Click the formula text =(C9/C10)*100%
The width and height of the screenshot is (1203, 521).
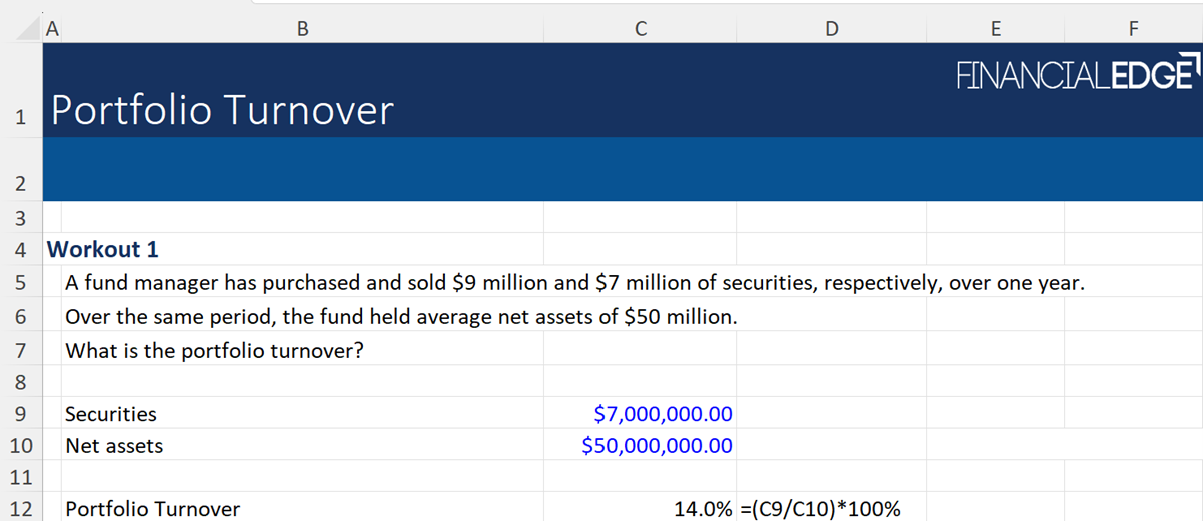(820, 509)
